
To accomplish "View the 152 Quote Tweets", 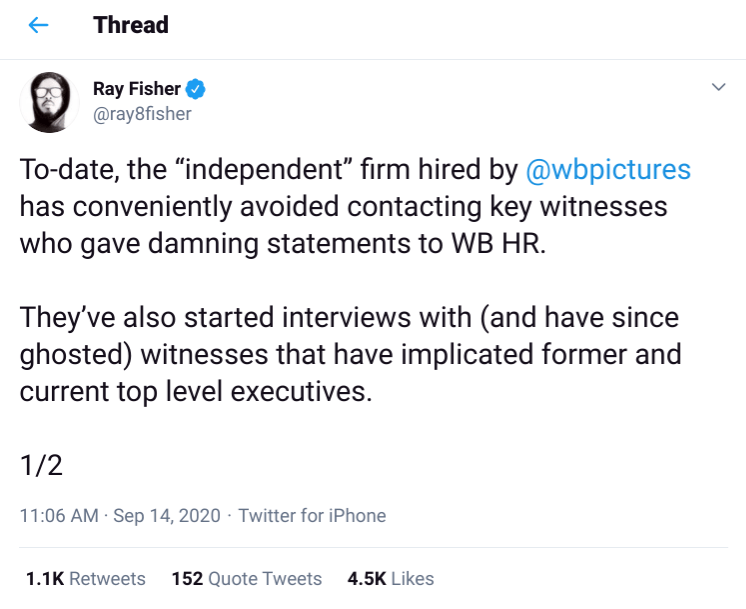I will 247,578.
